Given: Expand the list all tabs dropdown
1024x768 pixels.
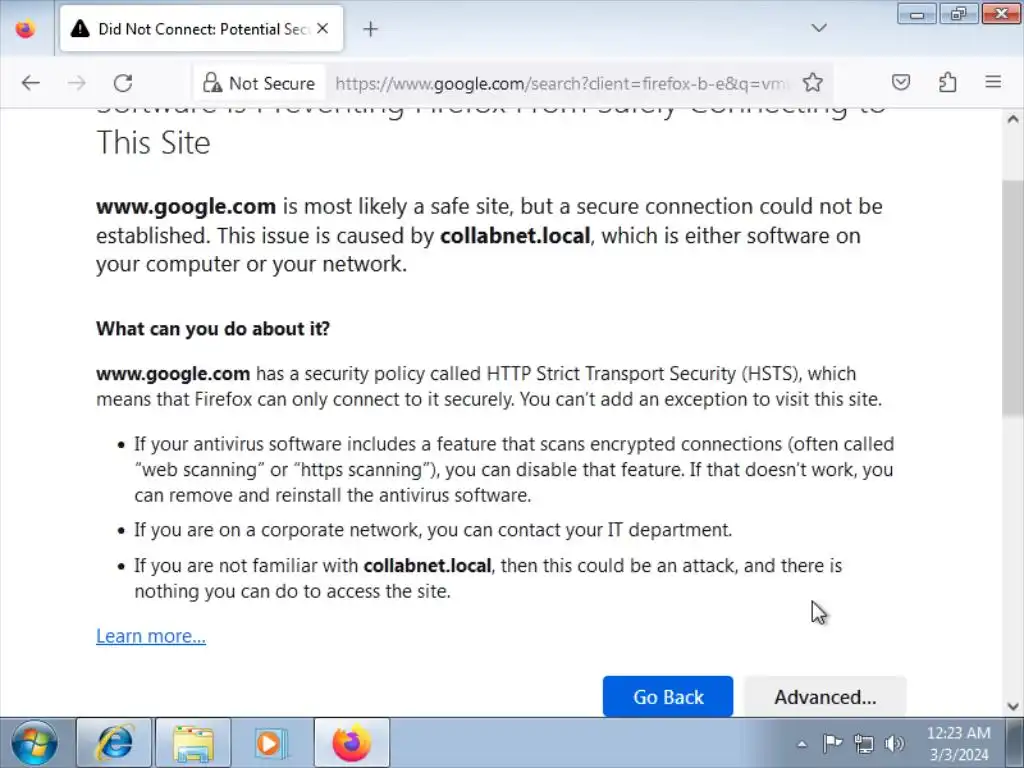Looking at the screenshot, I should (x=819, y=28).
